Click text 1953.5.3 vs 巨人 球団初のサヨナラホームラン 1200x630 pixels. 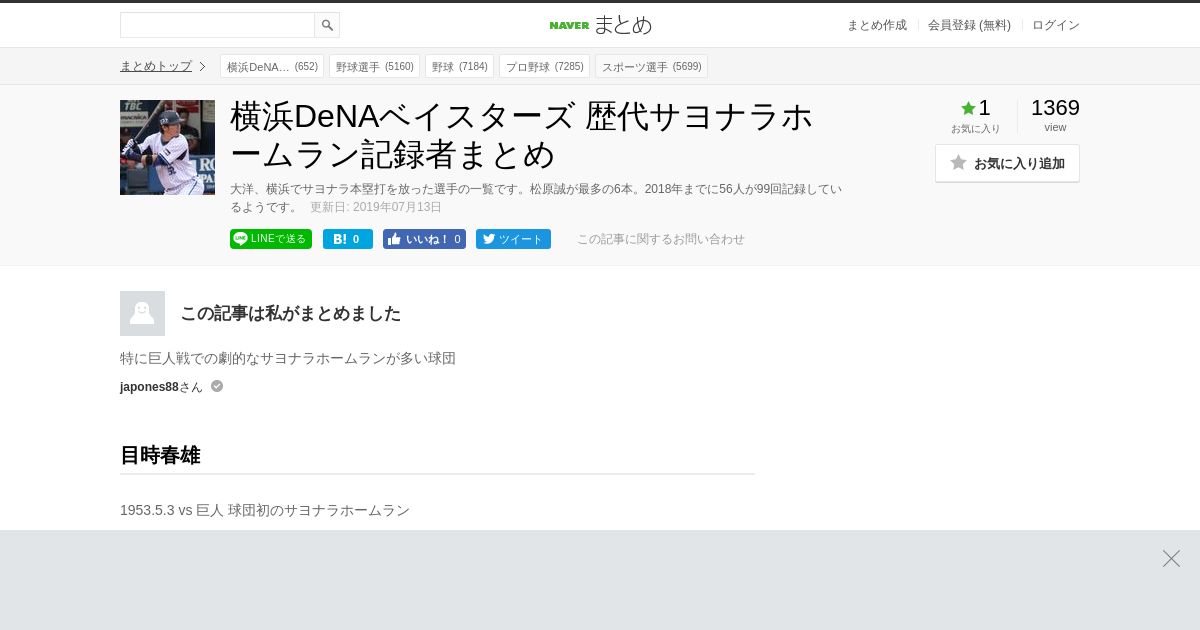tap(265, 510)
